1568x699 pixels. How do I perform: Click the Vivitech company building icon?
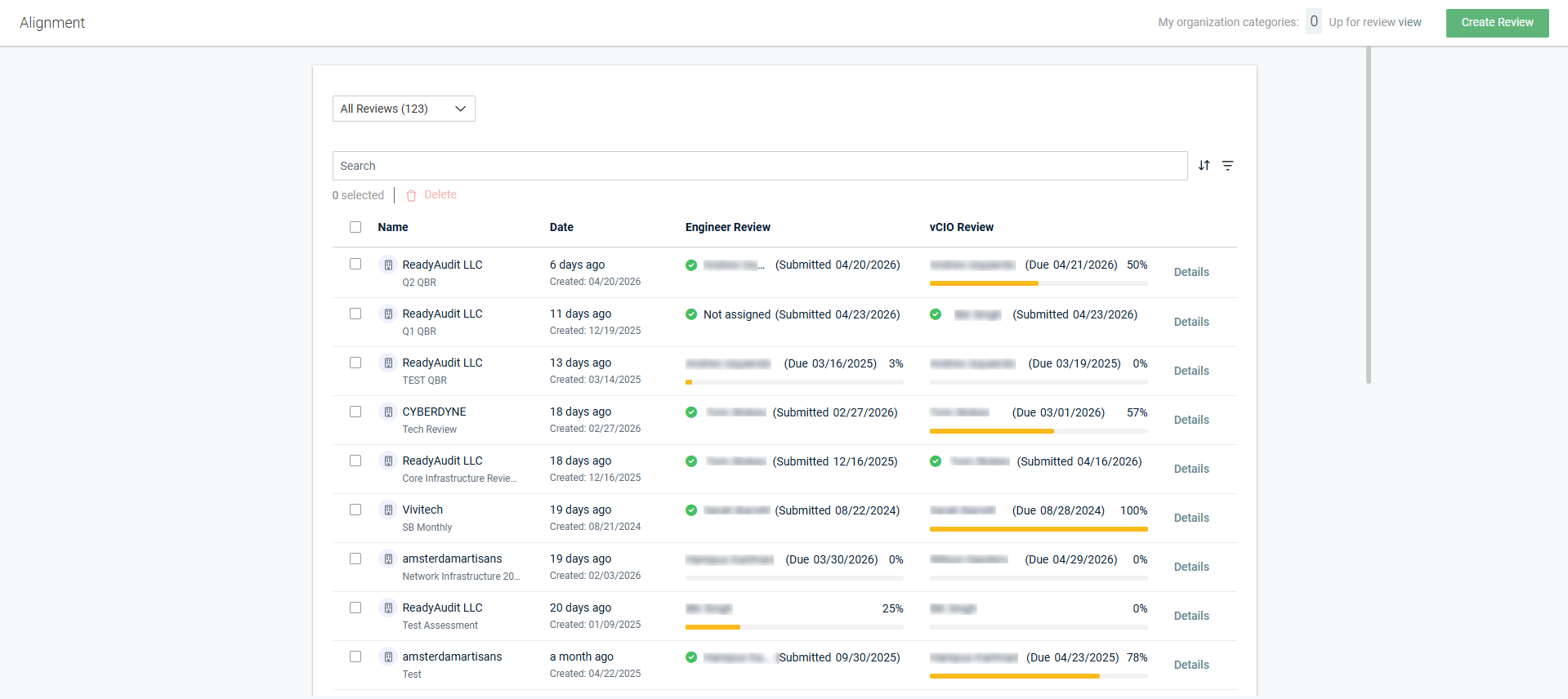pos(388,510)
